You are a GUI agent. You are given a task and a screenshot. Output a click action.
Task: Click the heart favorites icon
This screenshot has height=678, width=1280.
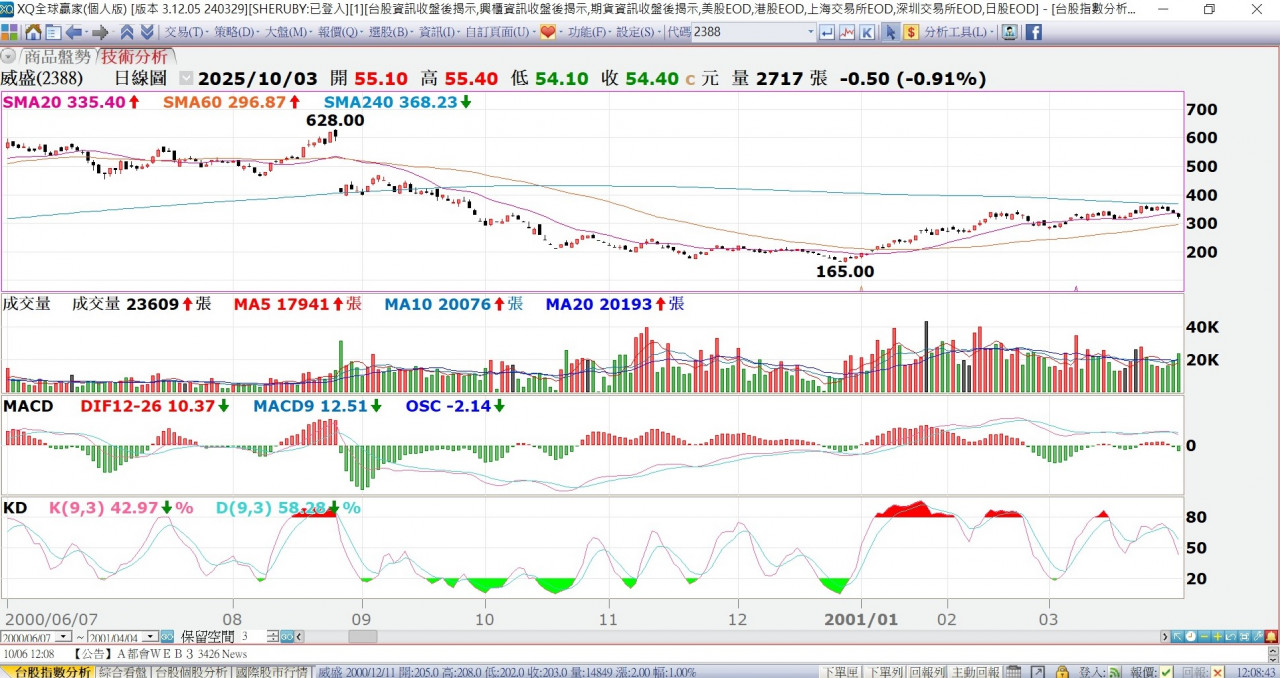click(x=548, y=32)
